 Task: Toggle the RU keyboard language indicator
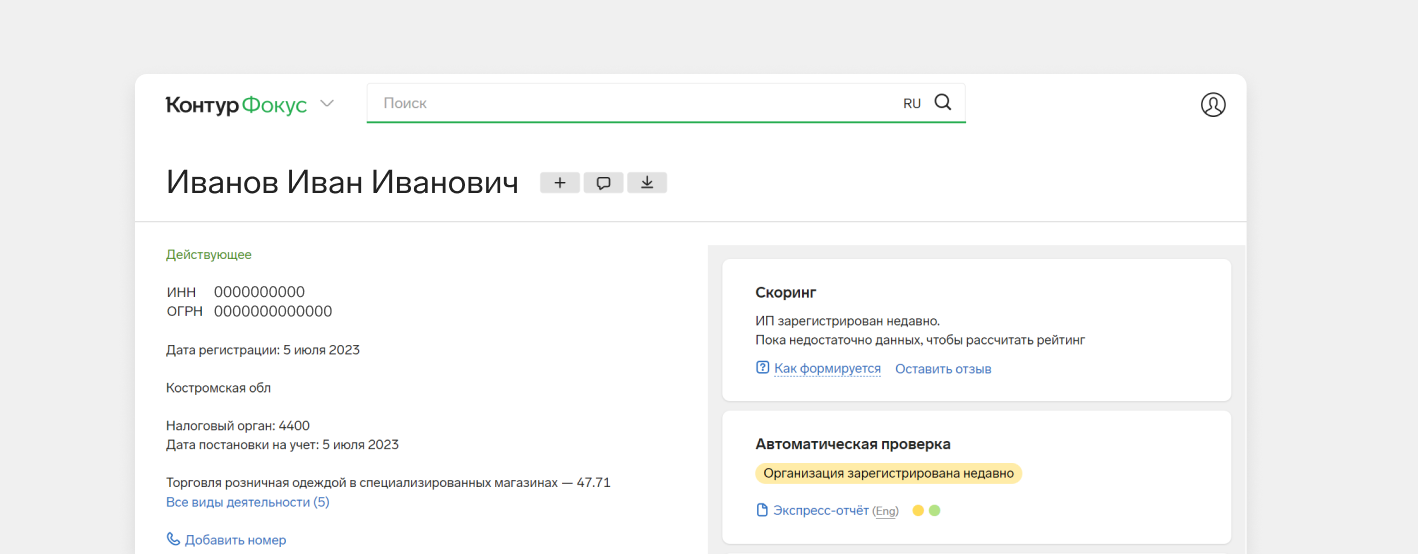[x=912, y=104]
